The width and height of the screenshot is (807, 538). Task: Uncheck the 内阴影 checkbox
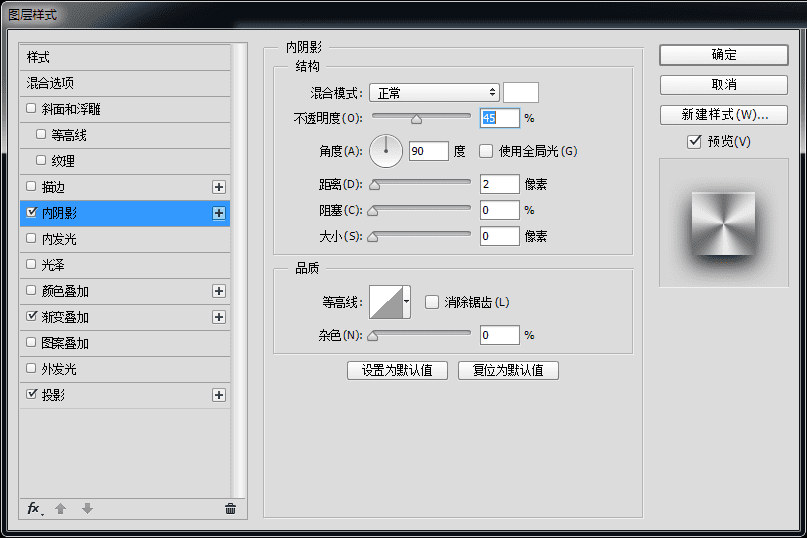point(31,212)
